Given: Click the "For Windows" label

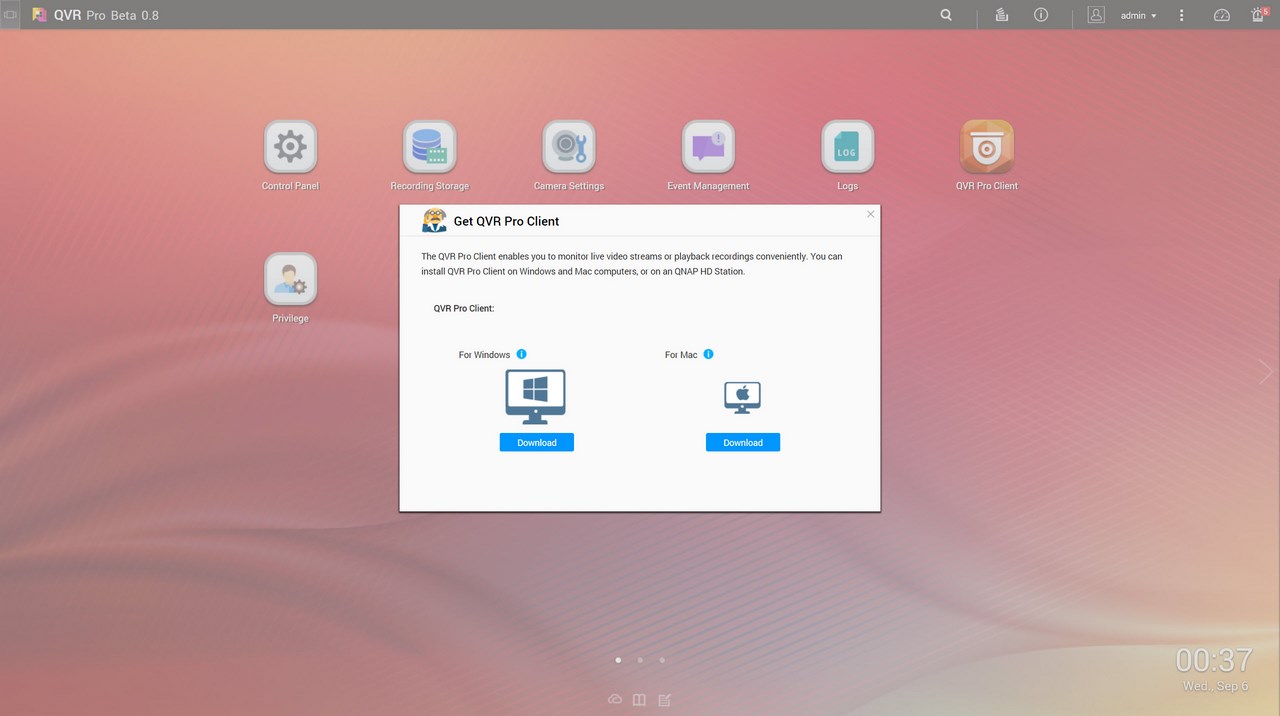Looking at the screenshot, I should coord(484,355).
